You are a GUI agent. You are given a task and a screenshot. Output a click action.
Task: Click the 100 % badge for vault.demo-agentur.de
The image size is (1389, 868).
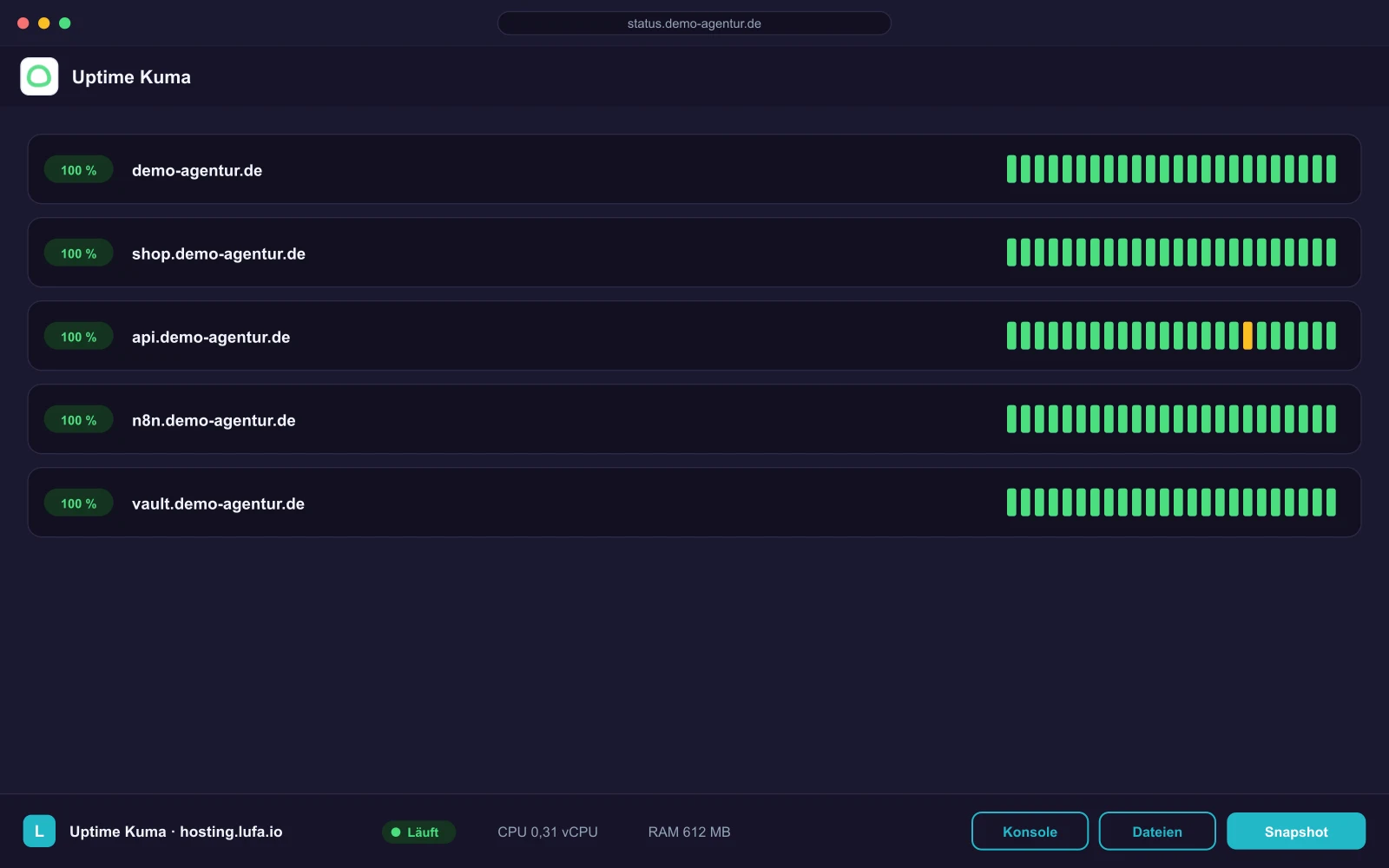tap(79, 503)
